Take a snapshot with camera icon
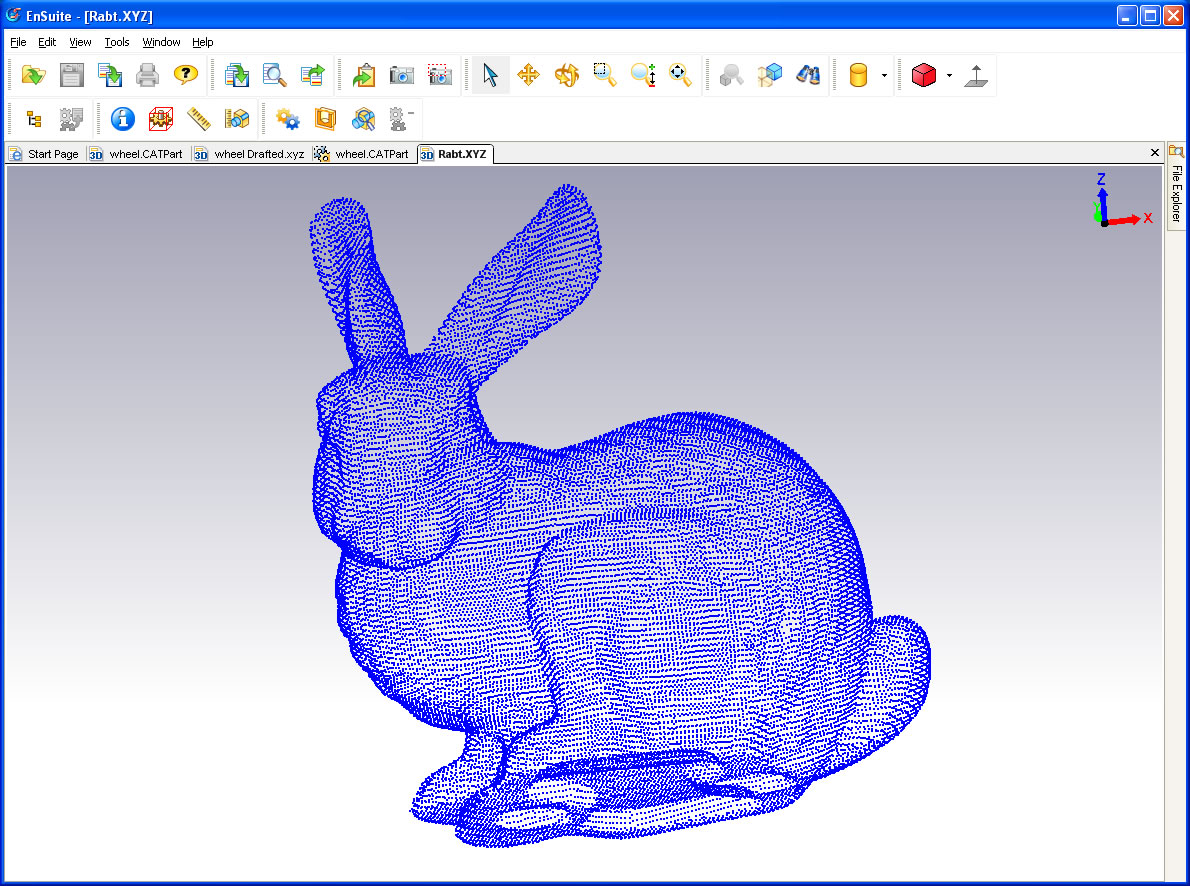1190x886 pixels. click(x=401, y=75)
